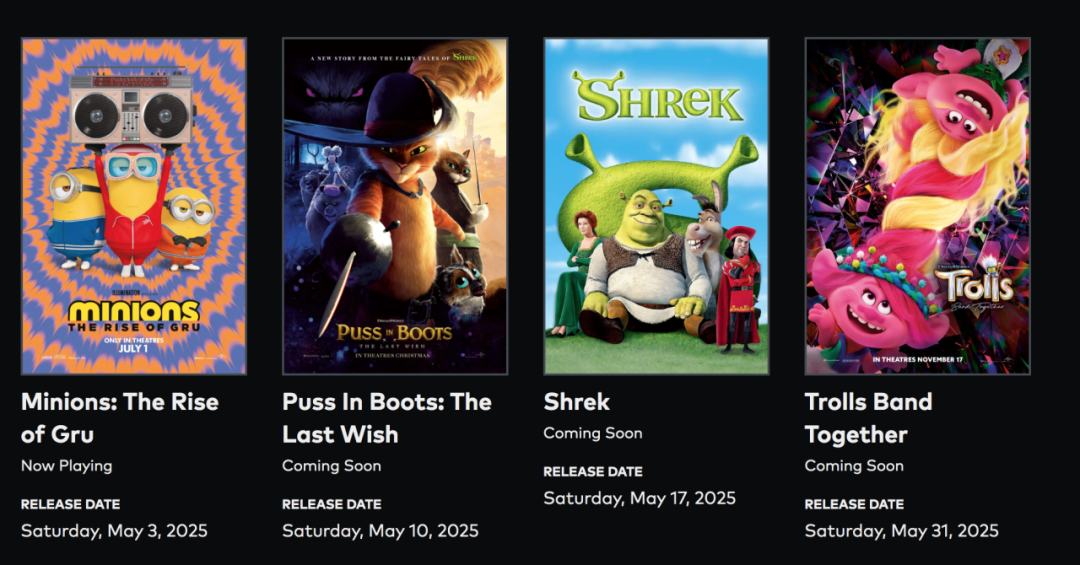Click the boombox on the Minions poster

pos(131,106)
